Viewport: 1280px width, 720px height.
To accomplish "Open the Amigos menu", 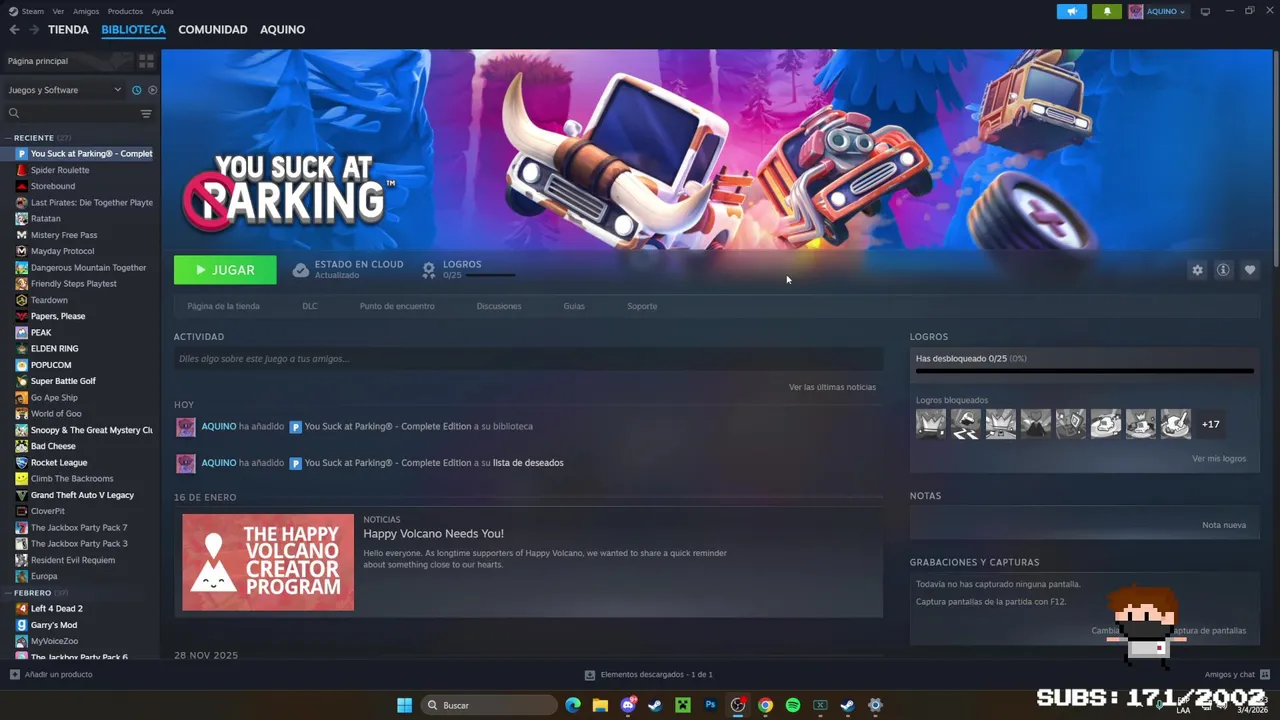I will [86, 11].
